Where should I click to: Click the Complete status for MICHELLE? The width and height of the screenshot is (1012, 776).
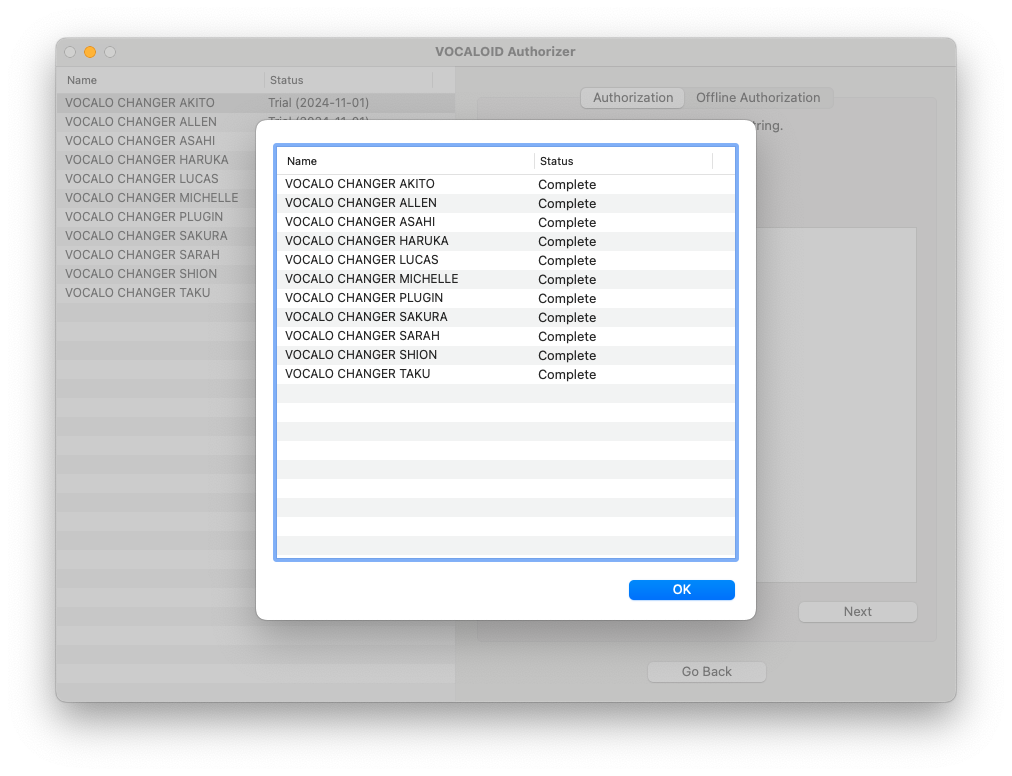[567, 280]
